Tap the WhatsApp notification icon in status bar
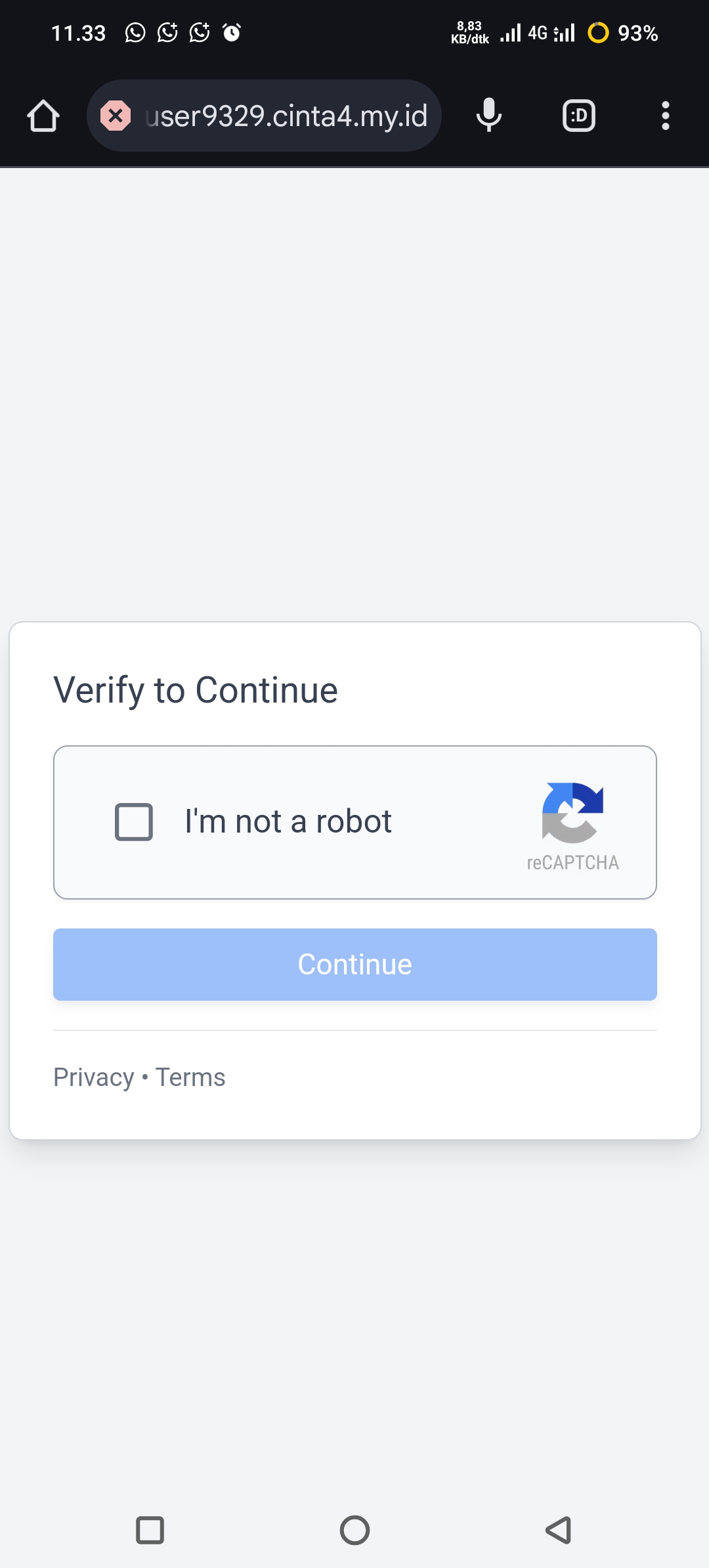709x1568 pixels. tap(135, 32)
